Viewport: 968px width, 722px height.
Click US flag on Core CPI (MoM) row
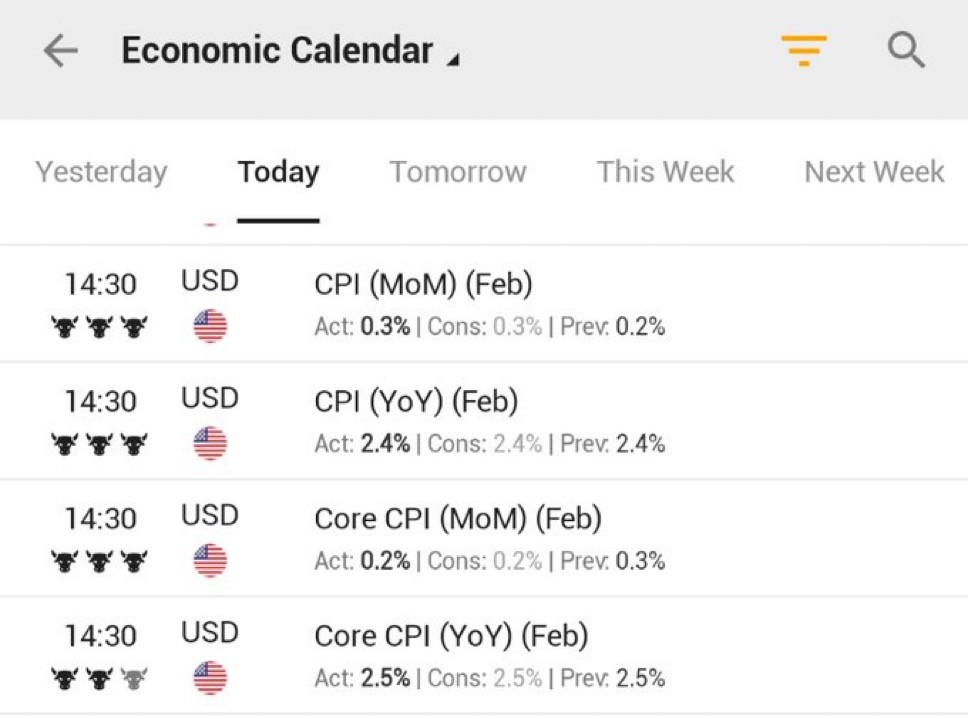point(210,560)
